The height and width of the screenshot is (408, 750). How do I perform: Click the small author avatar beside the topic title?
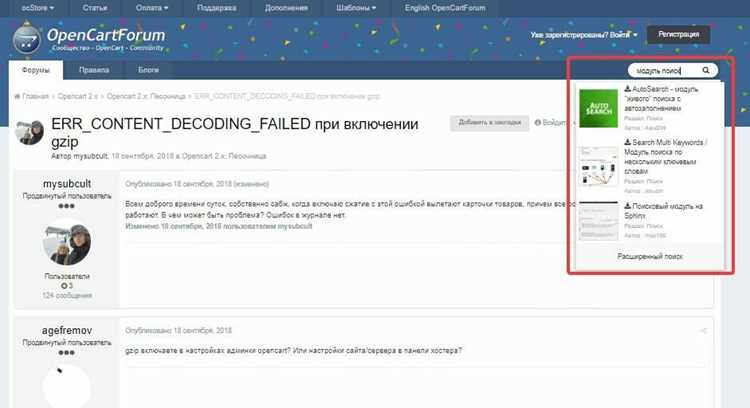pos(30,132)
